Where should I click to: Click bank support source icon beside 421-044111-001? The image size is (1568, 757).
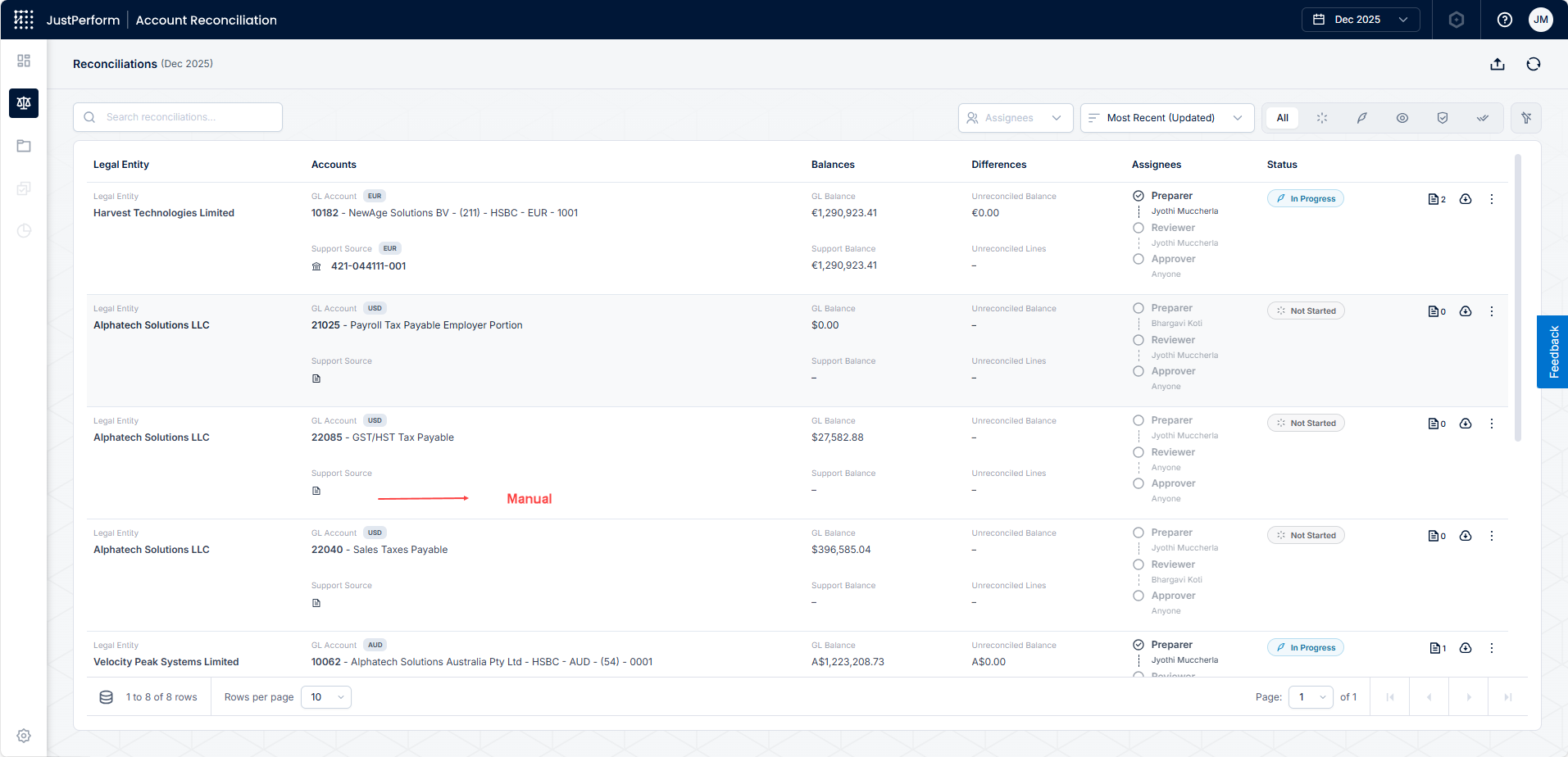316,266
